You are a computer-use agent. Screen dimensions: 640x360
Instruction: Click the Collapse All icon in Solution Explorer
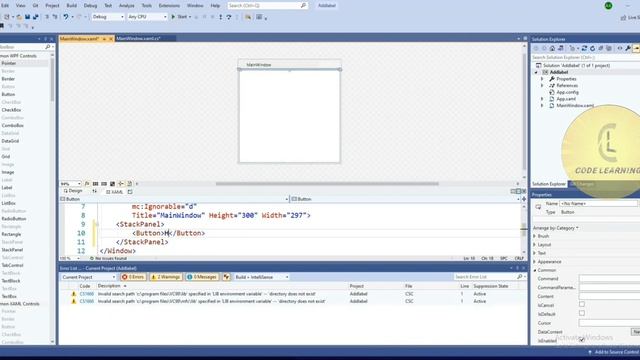(x=600, y=48)
